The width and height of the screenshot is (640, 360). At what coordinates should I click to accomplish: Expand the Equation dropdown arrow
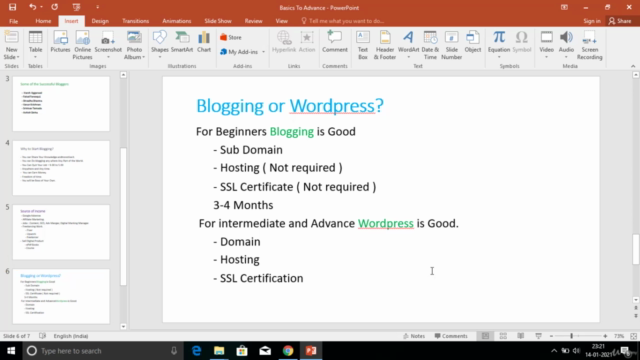point(499,57)
